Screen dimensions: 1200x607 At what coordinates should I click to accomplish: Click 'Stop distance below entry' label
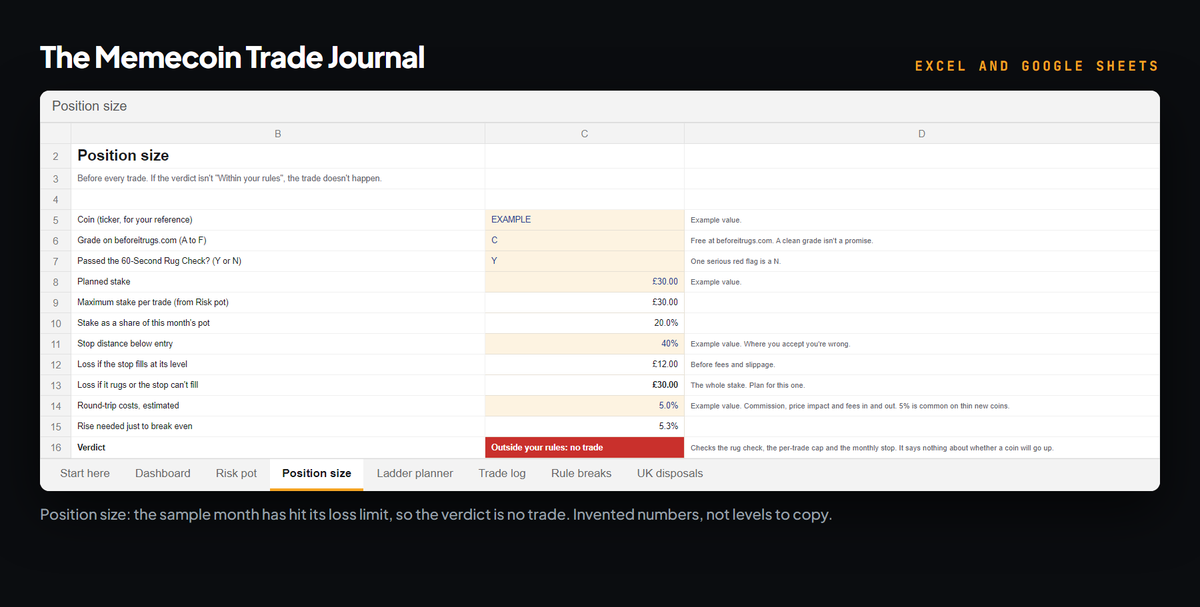point(125,344)
